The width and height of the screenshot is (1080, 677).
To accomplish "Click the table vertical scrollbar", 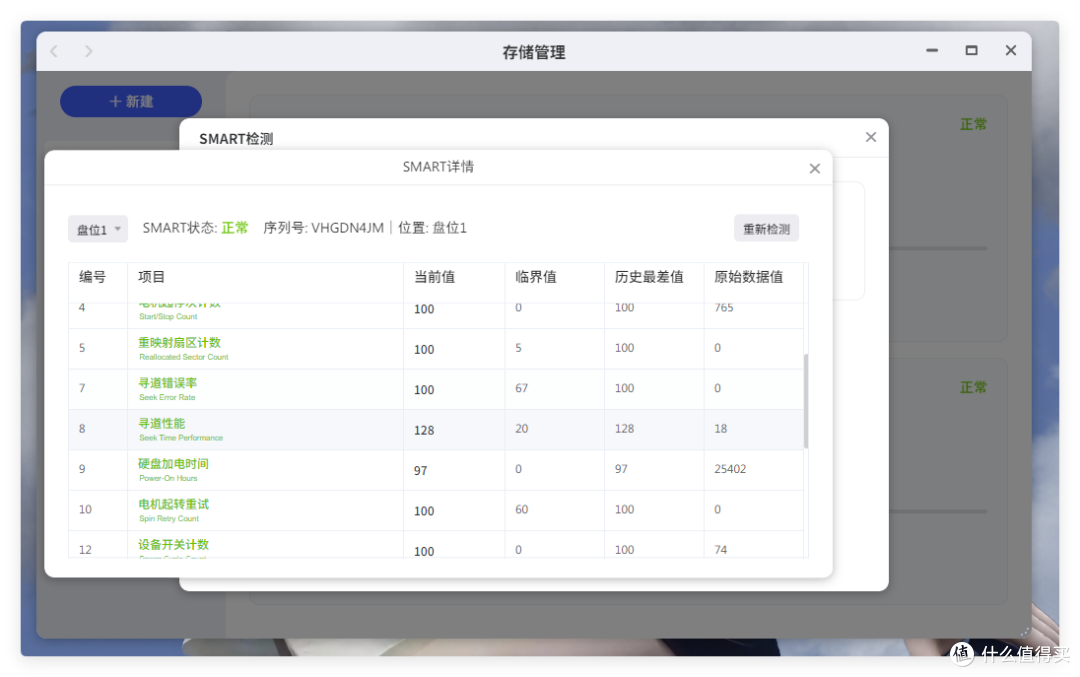I will 806,402.
